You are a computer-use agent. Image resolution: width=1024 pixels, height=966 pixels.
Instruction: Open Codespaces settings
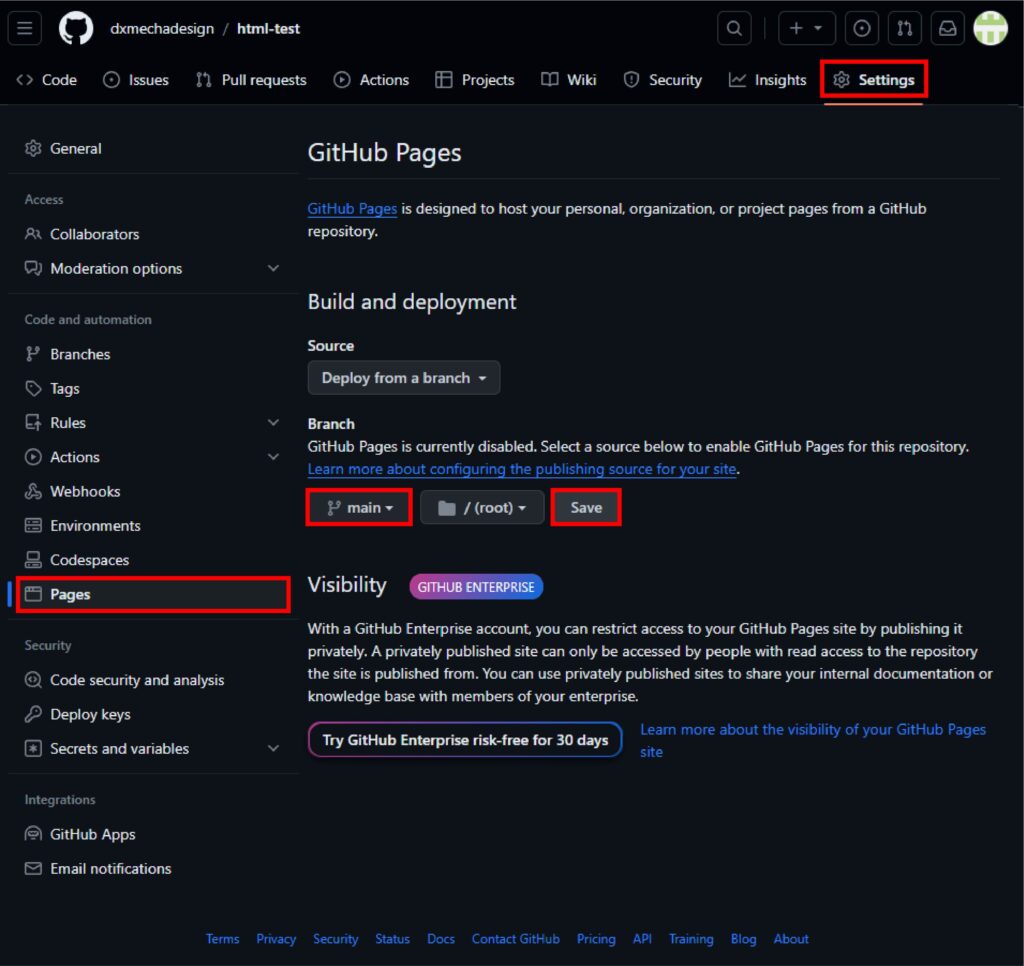coord(153,560)
